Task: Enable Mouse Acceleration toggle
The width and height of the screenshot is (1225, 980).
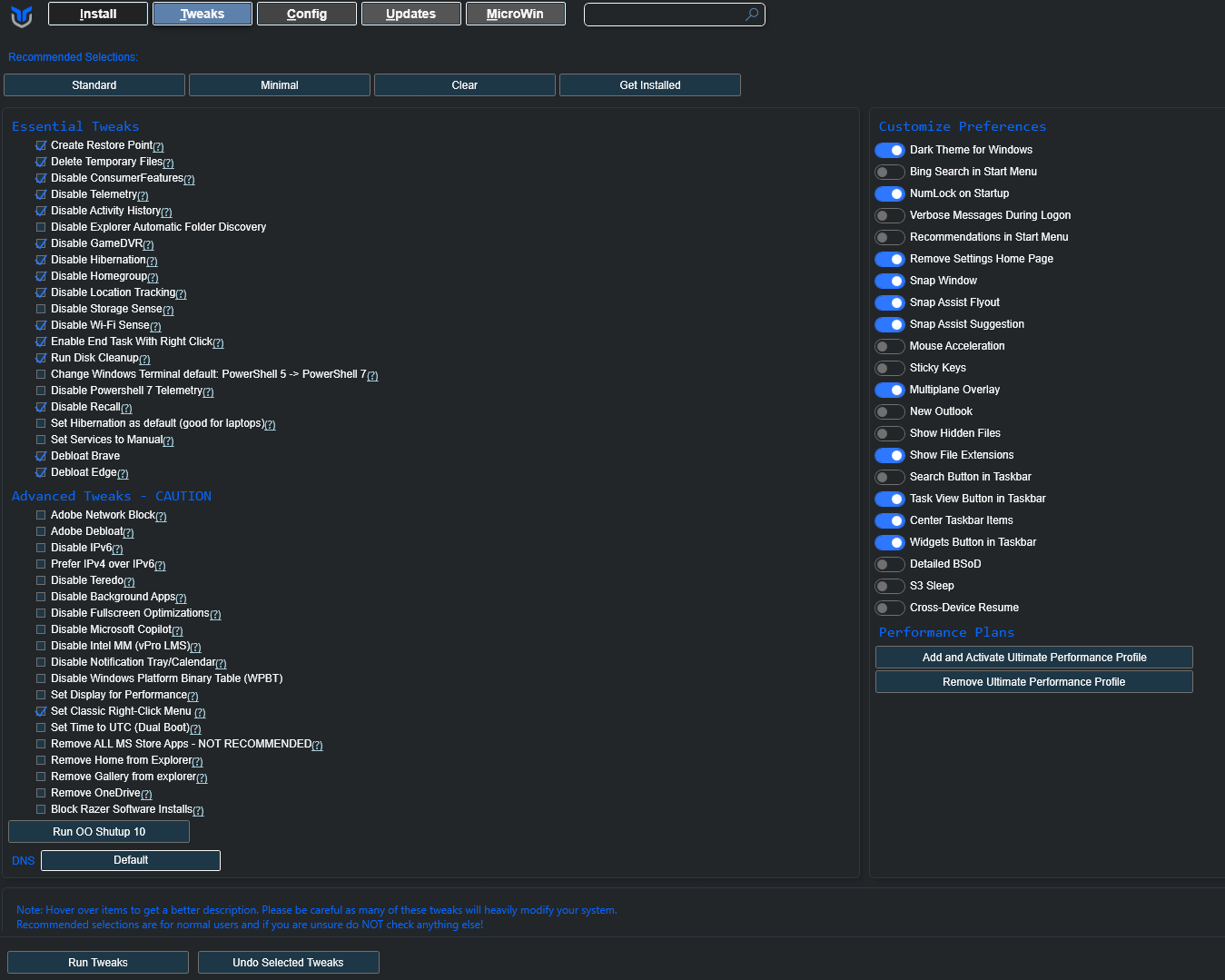Action: pos(890,346)
